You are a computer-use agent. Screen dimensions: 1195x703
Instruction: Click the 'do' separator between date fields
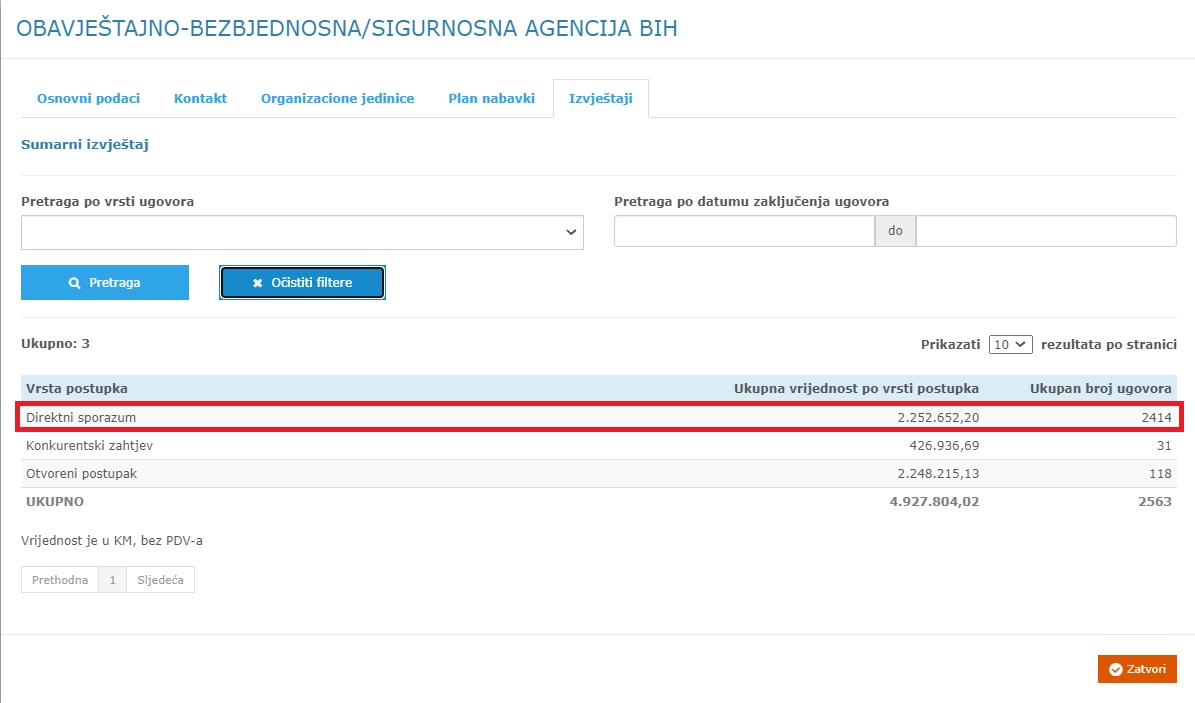(x=895, y=231)
